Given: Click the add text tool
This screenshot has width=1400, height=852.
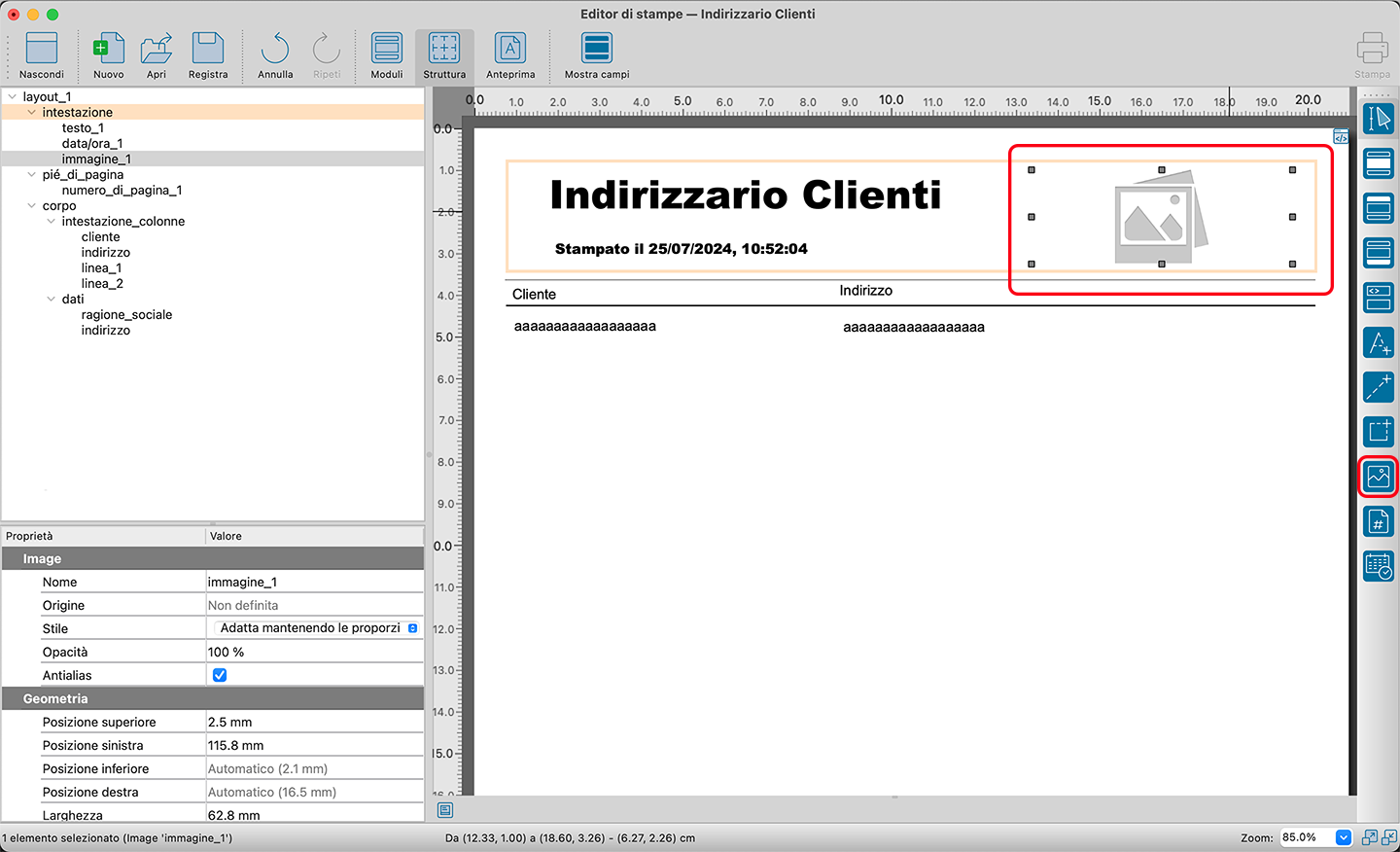Looking at the screenshot, I should tap(1378, 342).
